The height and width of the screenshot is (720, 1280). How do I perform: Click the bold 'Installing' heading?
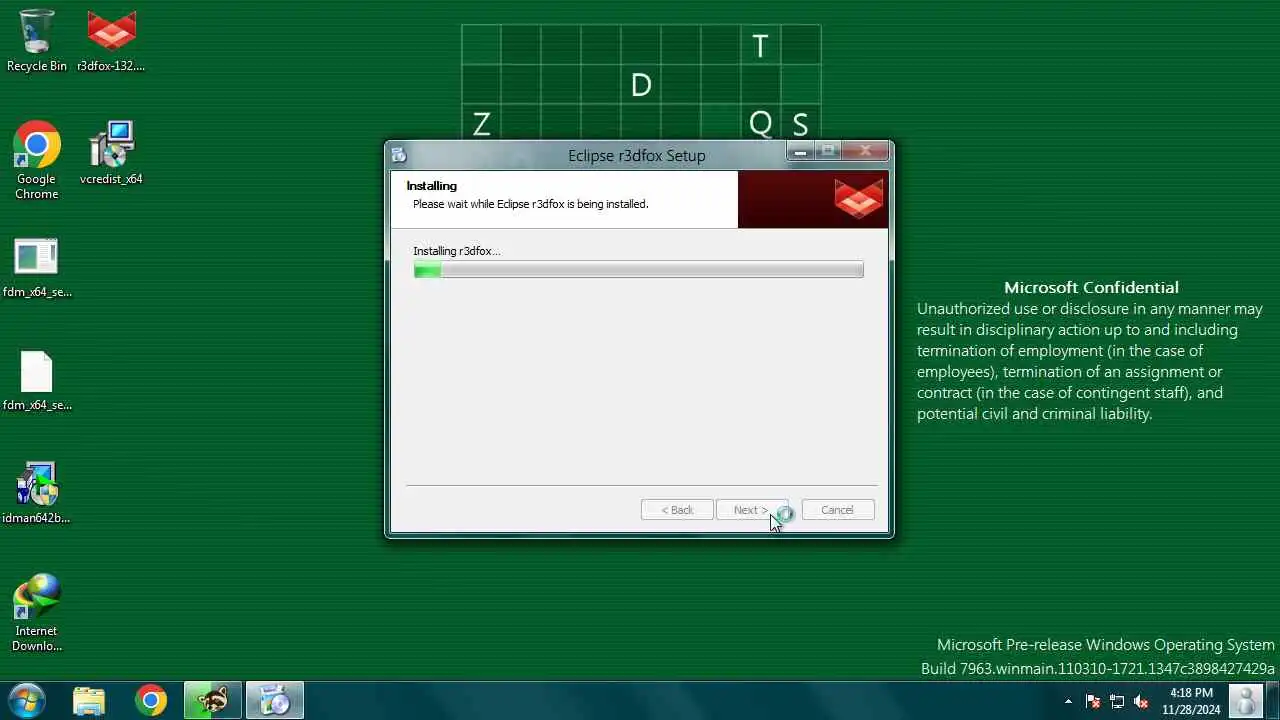pos(431,186)
